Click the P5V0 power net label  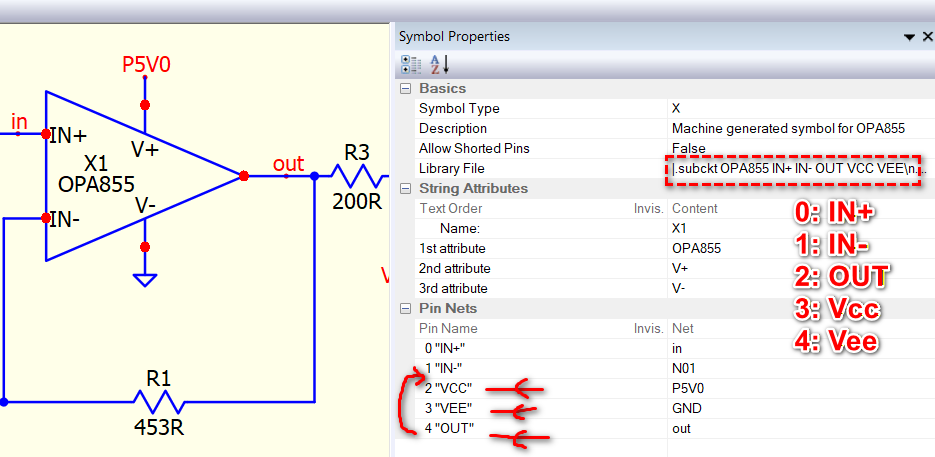tap(146, 65)
